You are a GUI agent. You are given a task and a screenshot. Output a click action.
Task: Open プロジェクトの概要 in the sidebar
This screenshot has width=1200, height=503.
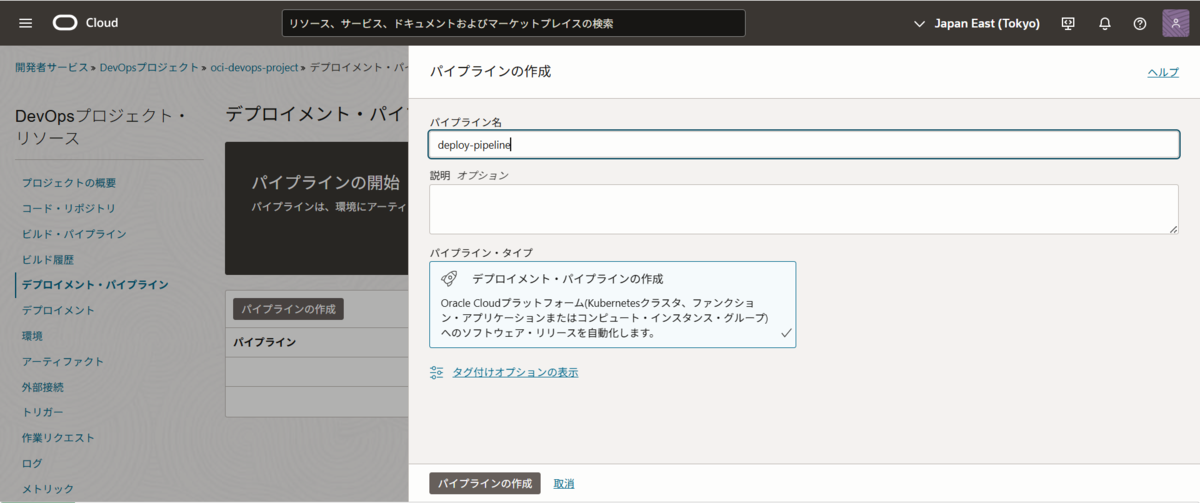click(69, 182)
